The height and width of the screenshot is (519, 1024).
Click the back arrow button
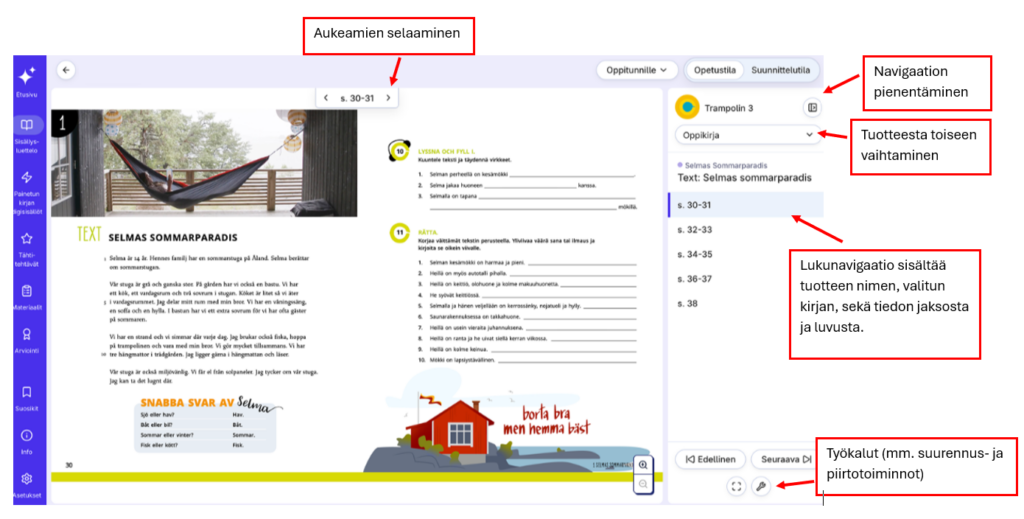pyautogui.click(x=66, y=70)
